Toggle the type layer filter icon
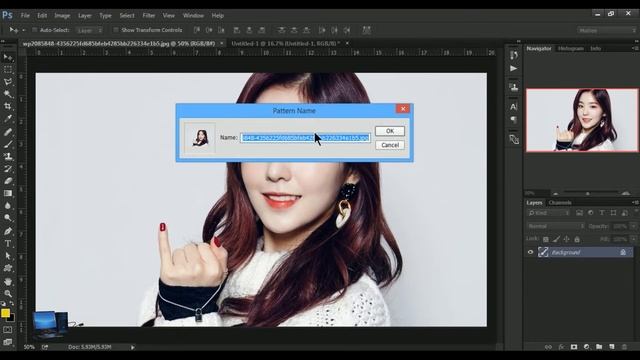This screenshot has height=360, width=640. point(602,213)
